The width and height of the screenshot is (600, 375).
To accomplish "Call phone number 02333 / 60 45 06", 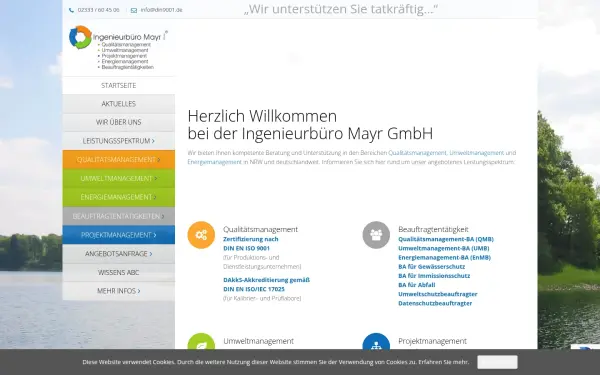I will 98,10.
